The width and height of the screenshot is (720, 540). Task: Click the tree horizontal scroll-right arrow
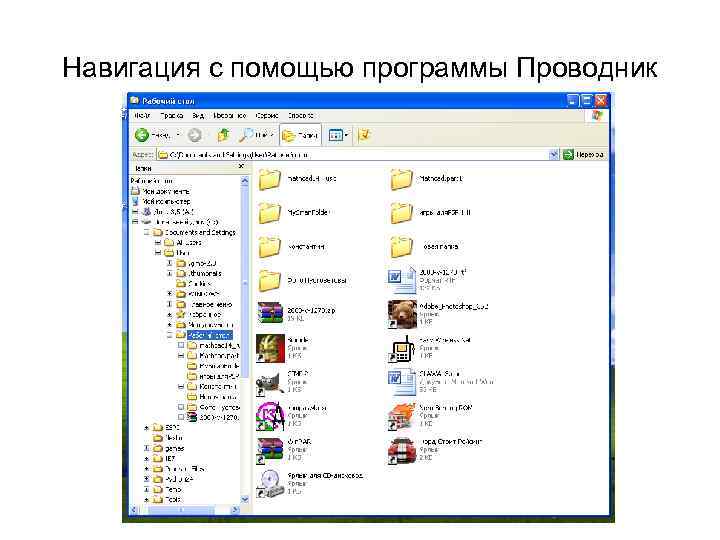235,510
